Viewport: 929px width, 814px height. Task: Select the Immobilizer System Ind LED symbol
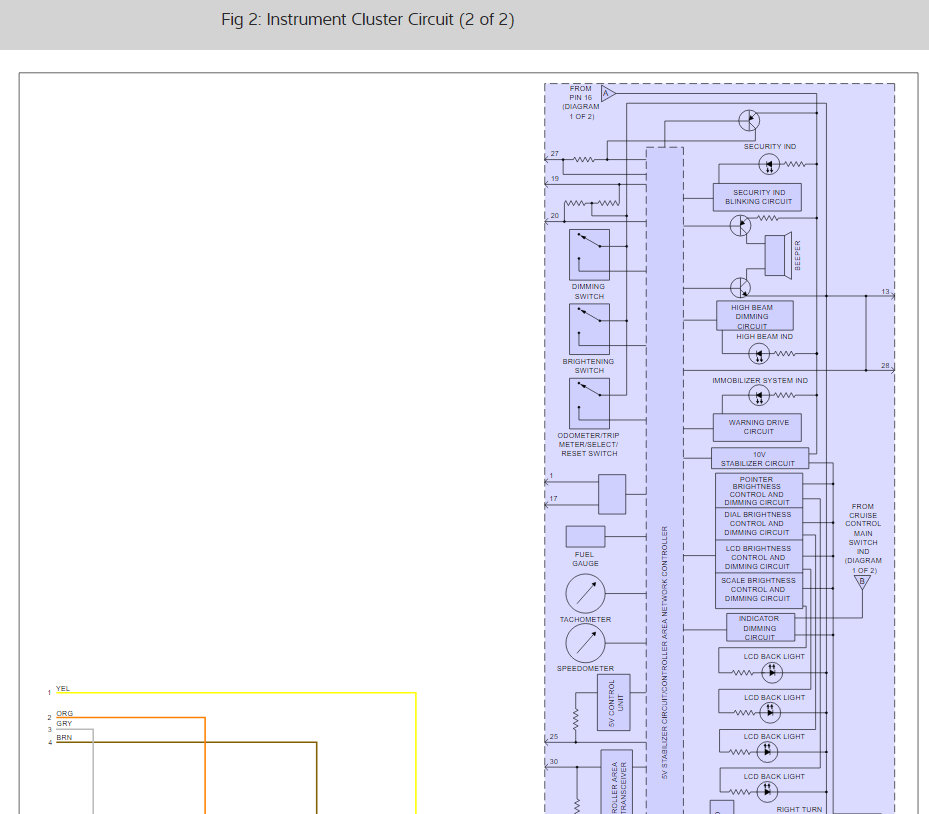click(x=759, y=395)
